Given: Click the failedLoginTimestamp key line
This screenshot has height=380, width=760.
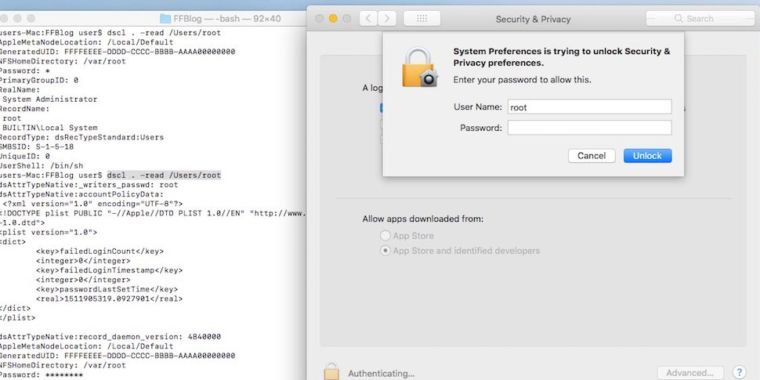Looking at the screenshot, I should click(109, 270).
